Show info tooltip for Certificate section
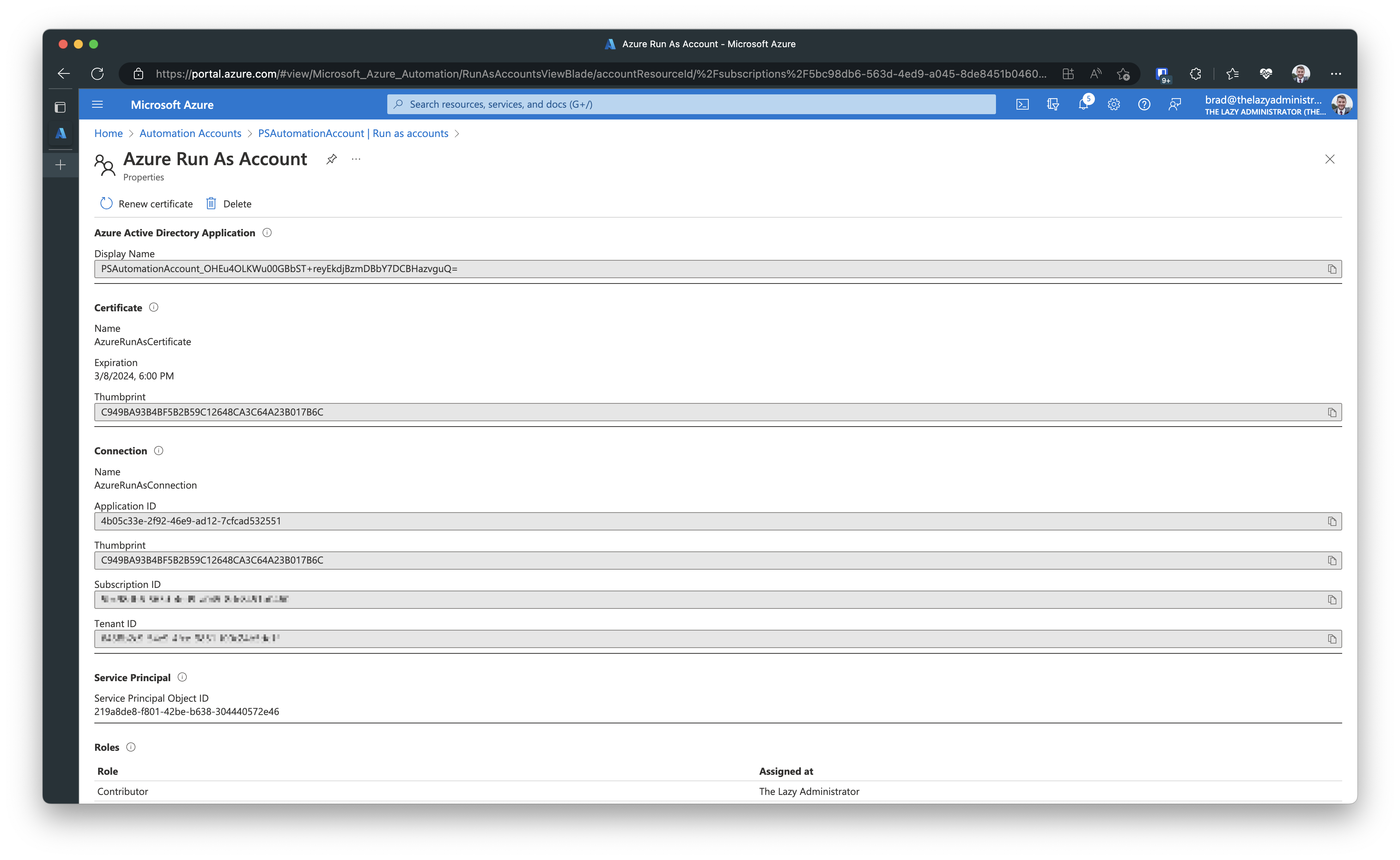The width and height of the screenshot is (1400, 860). point(154,308)
